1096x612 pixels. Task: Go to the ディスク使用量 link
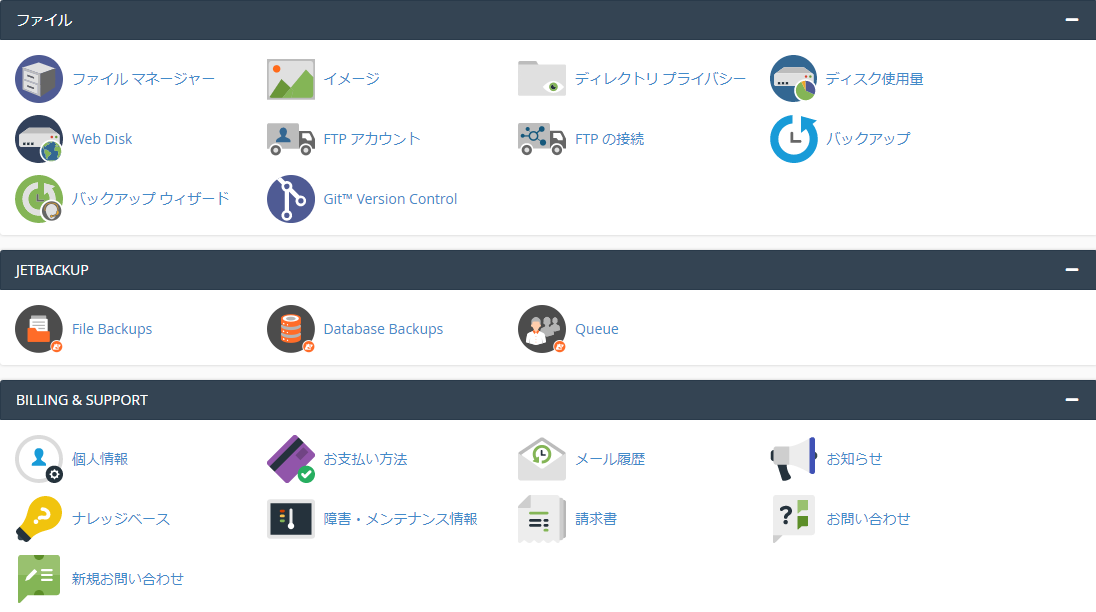874,79
